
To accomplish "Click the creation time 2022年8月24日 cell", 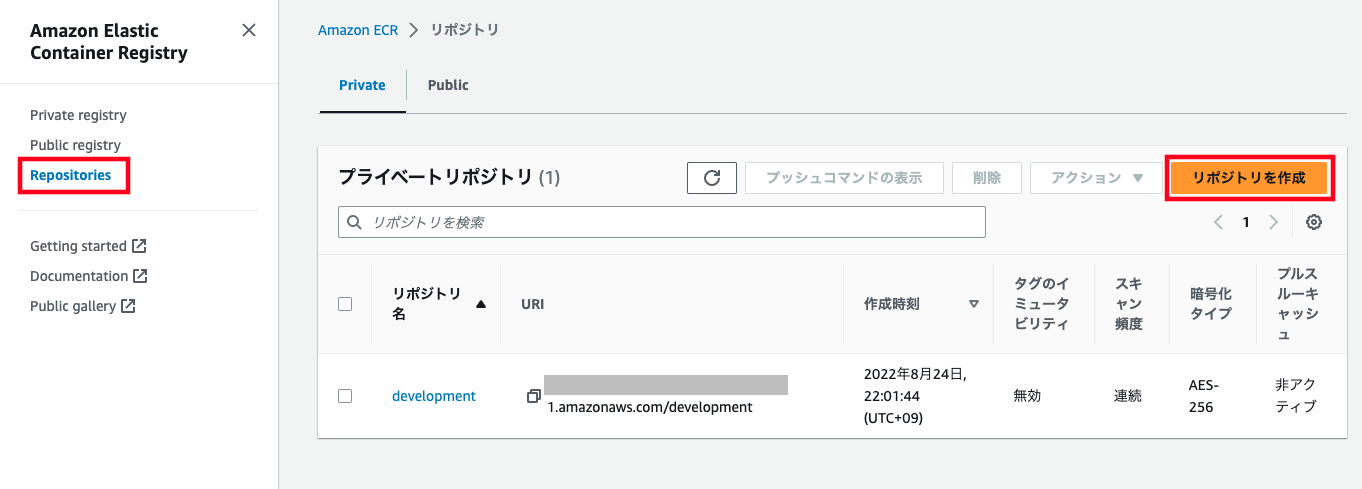I will click(x=915, y=396).
